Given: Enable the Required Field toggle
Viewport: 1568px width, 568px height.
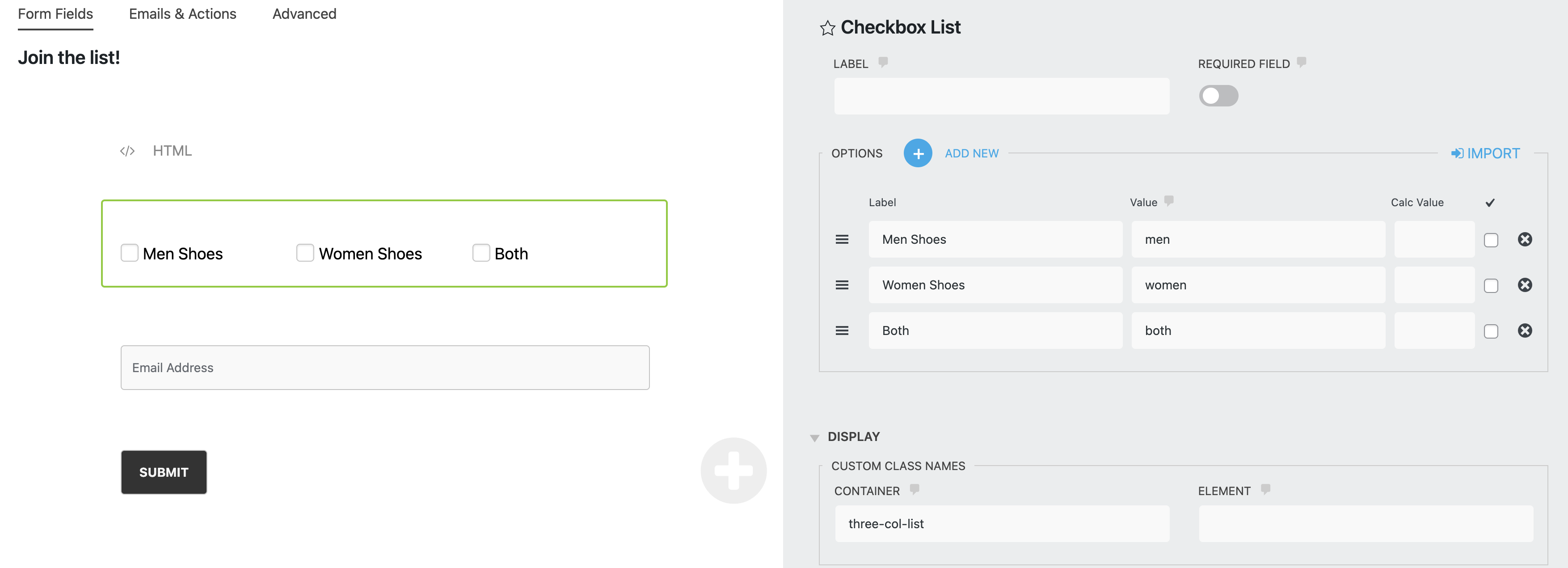Looking at the screenshot, I should (1218, 96).
